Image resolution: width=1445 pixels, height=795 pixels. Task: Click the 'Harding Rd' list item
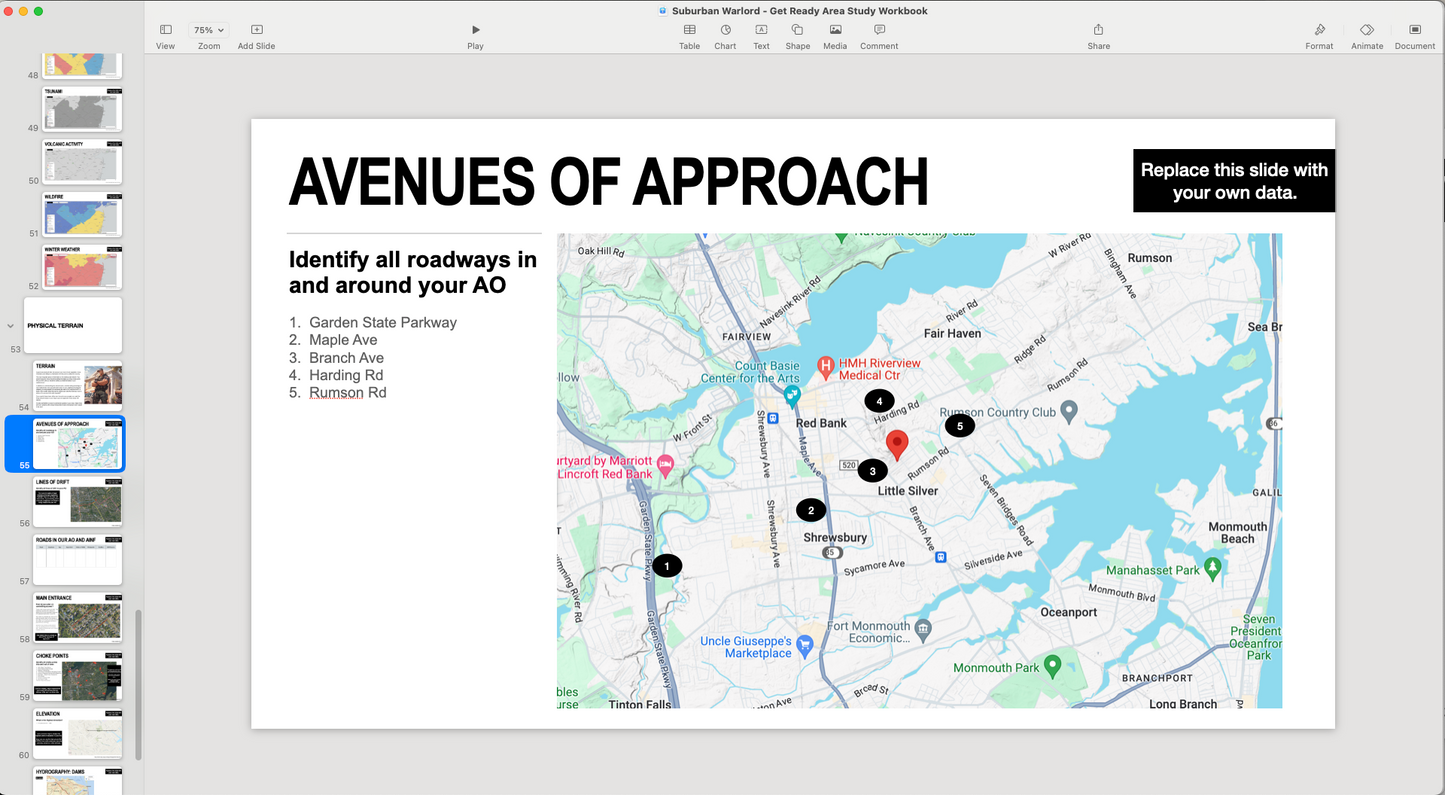pyautogui.click(x=346, y=375)
